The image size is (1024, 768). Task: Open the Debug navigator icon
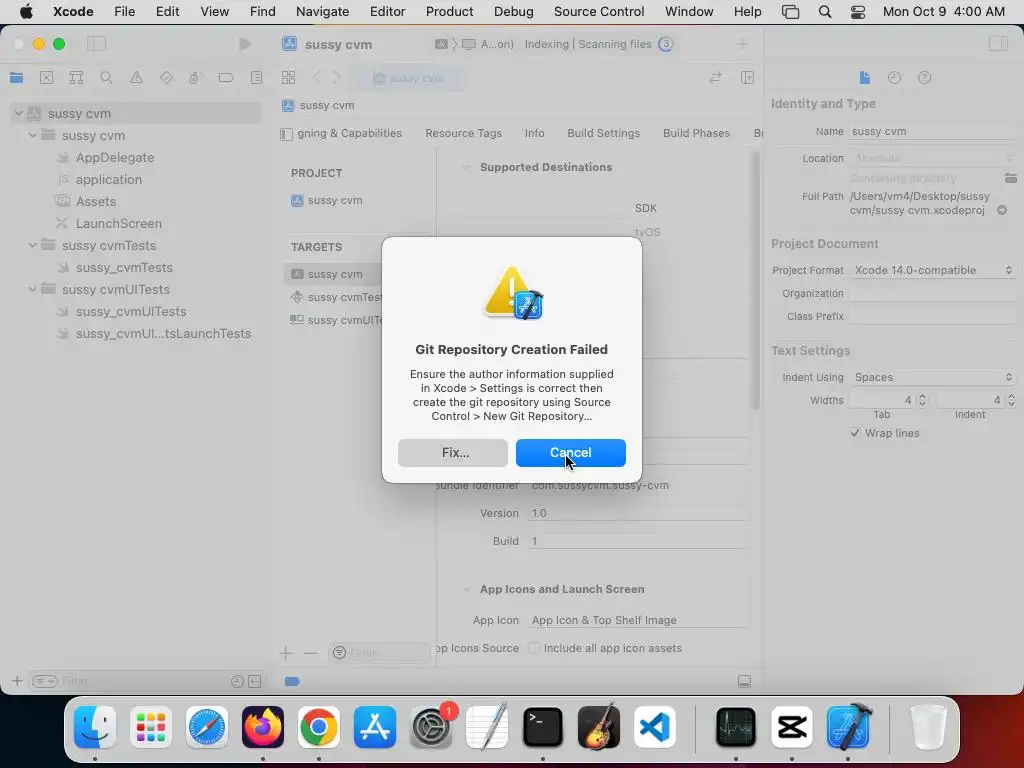point(195,78)
